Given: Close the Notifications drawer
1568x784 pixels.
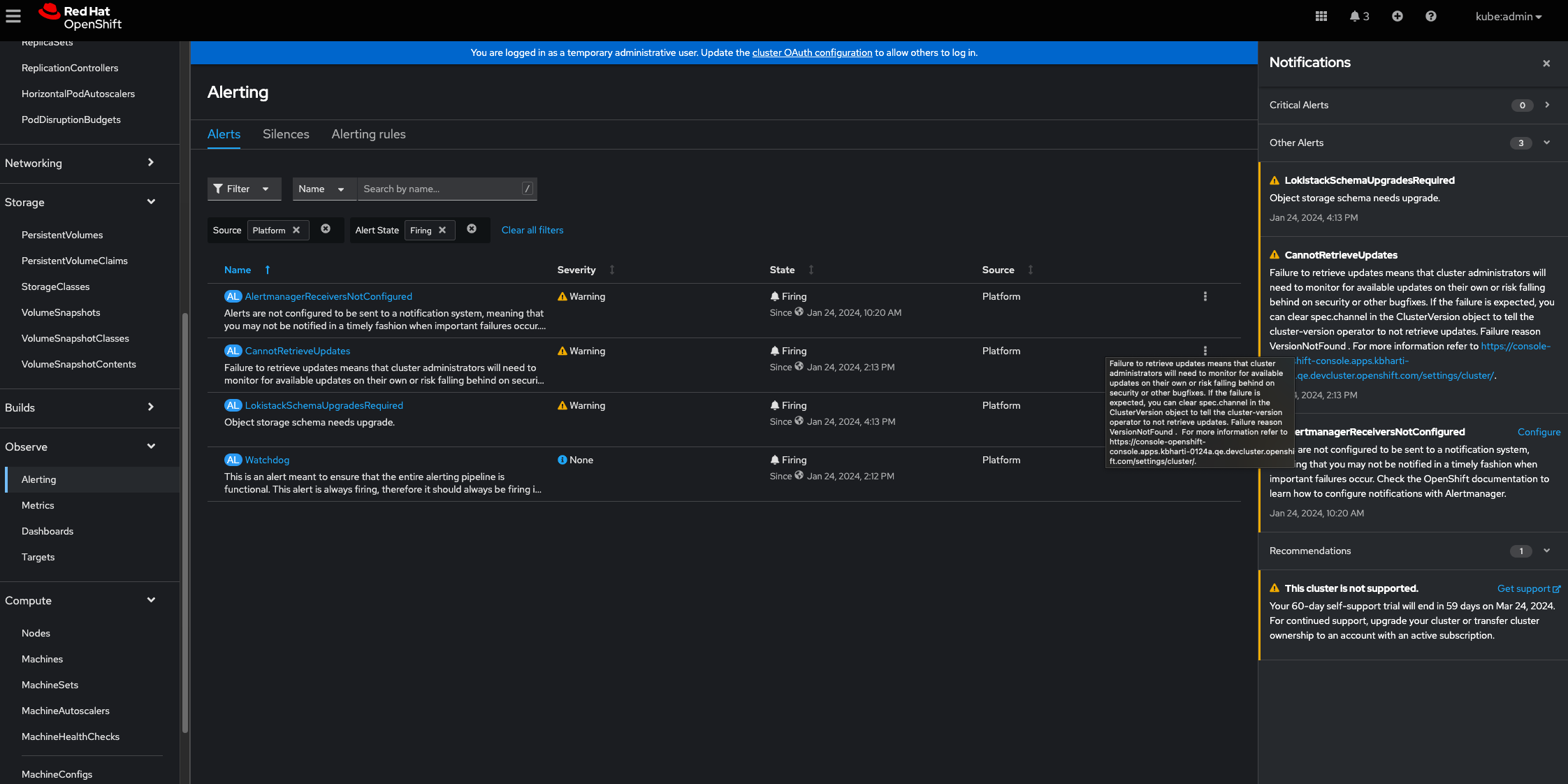Looking at the screenshot, I should point(1546,63).
